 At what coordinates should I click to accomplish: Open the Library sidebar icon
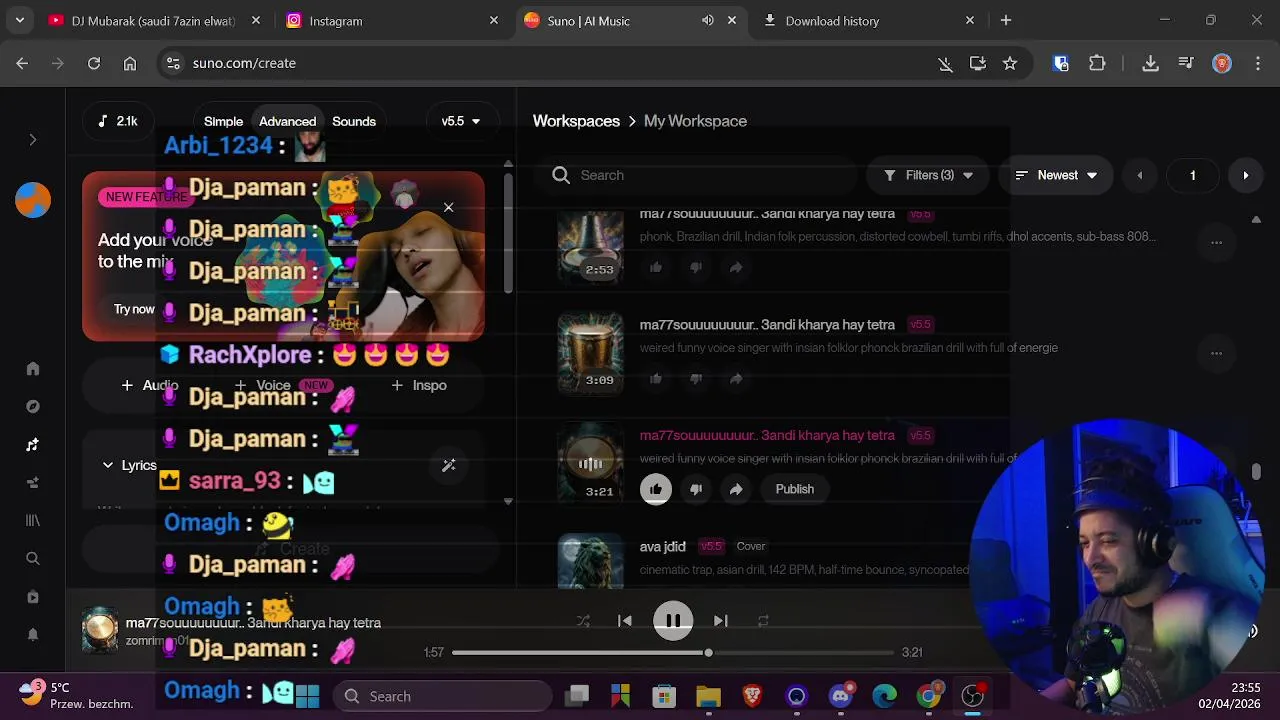click(32, 521)
